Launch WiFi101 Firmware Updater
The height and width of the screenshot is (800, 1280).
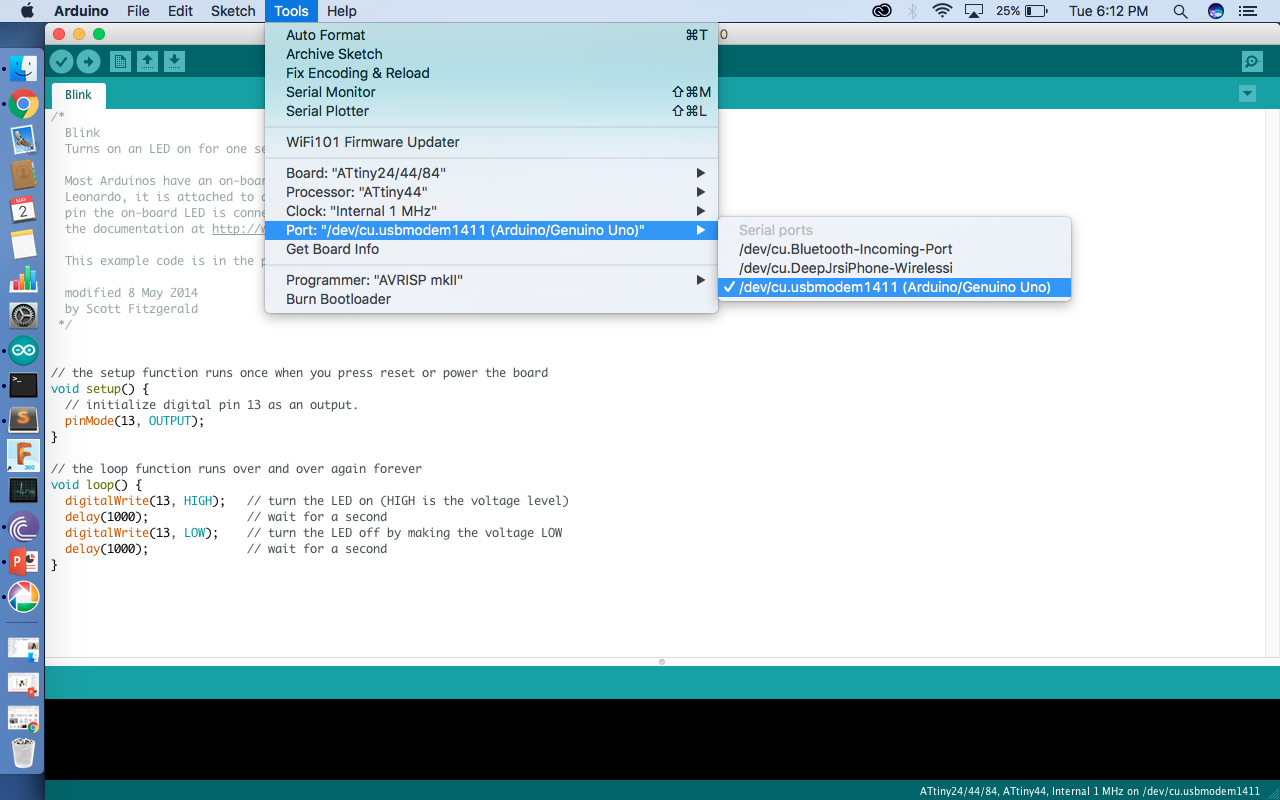click(491, 142)
